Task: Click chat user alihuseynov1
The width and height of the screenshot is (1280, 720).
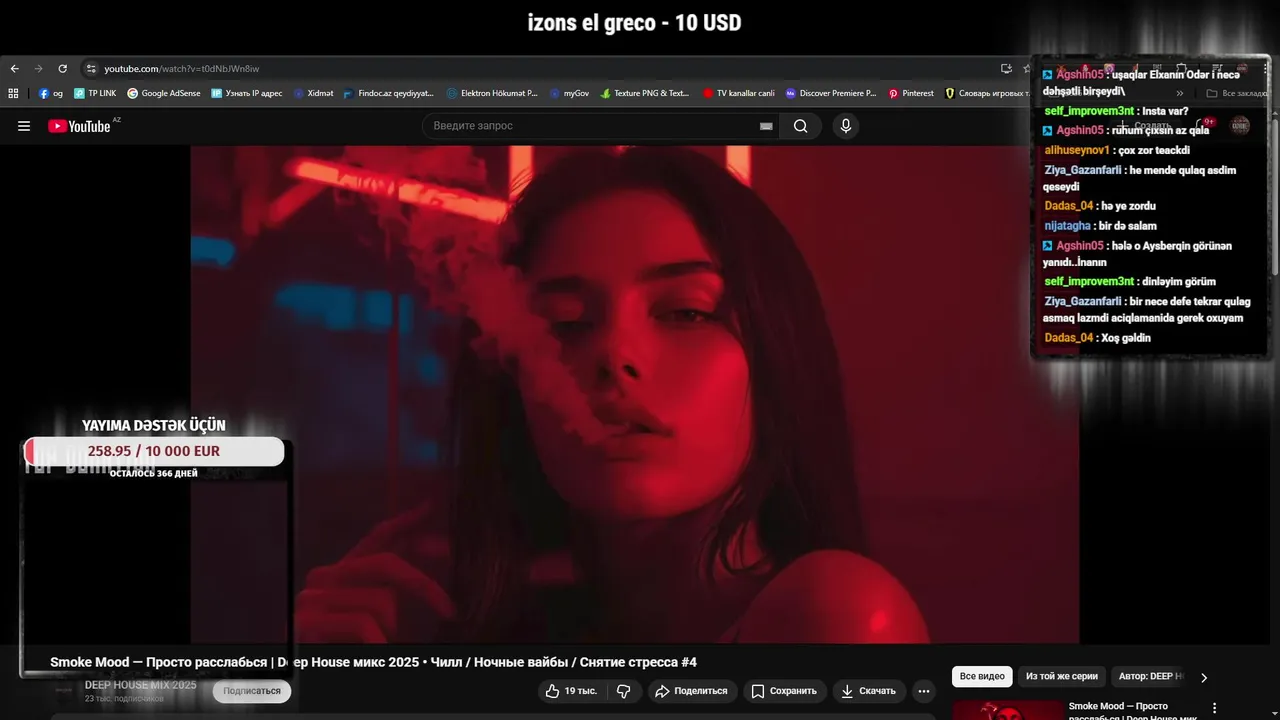Action: click(1077, 150)
